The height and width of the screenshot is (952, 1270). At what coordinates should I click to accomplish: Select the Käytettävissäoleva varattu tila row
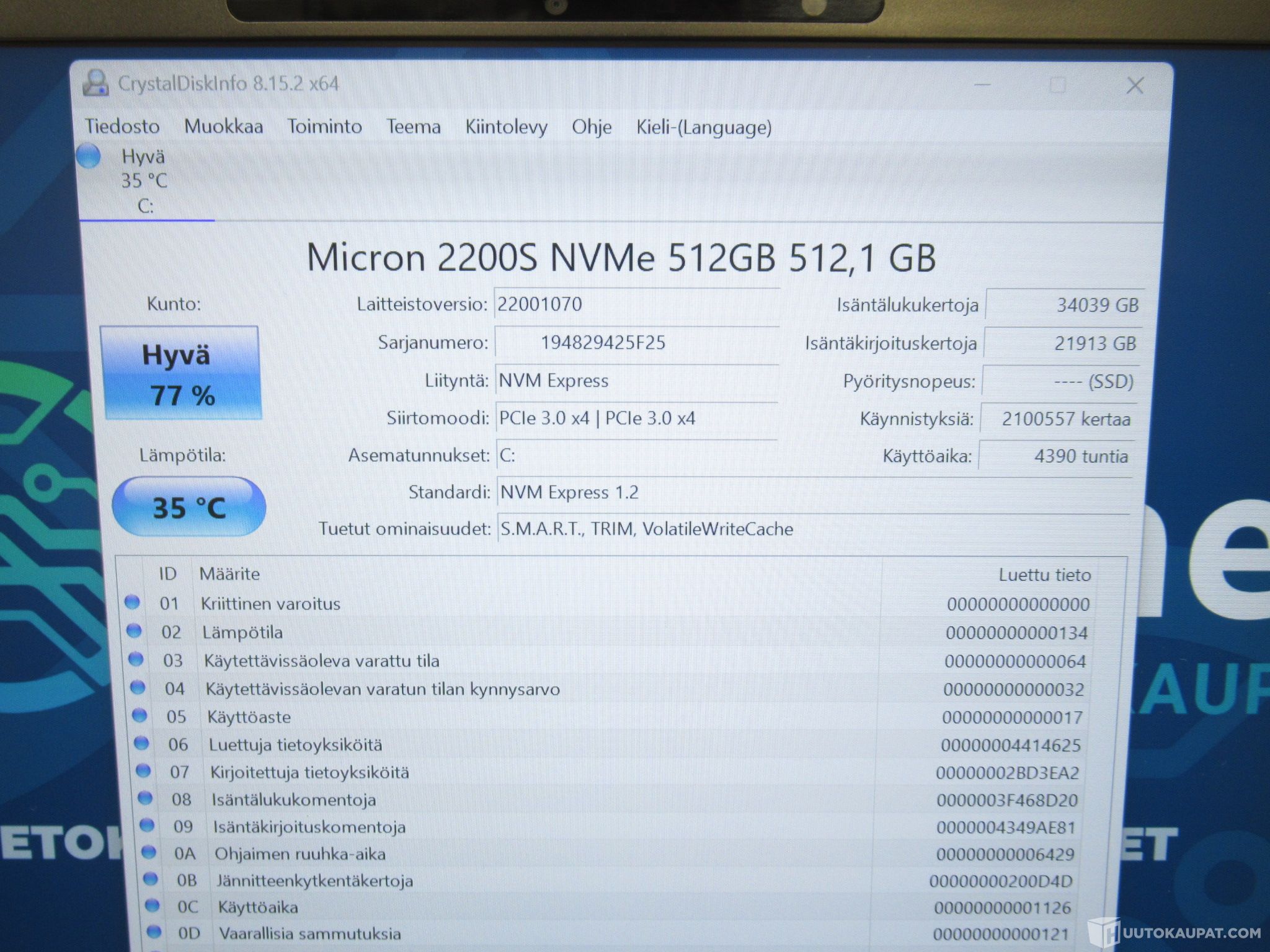[321, 661]
